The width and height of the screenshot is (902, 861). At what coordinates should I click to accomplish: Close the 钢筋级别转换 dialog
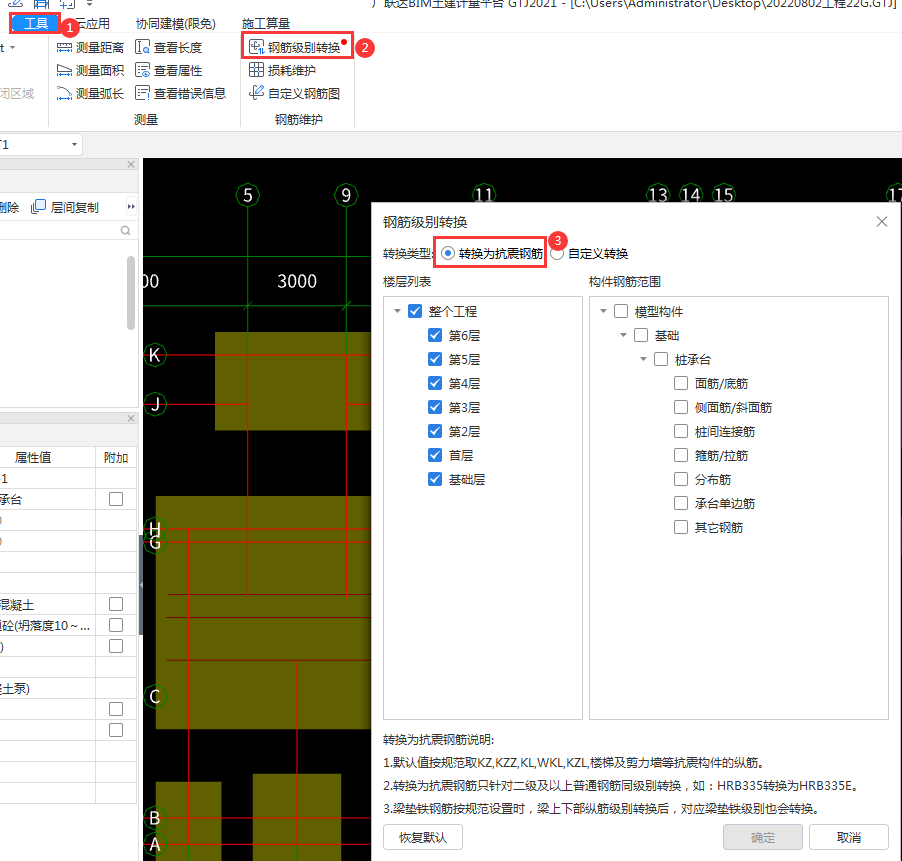coord(881,221)
